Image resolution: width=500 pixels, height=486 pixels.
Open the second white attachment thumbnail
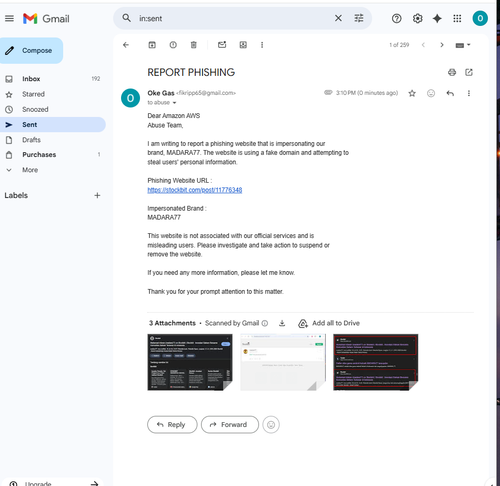click(283, 362)
